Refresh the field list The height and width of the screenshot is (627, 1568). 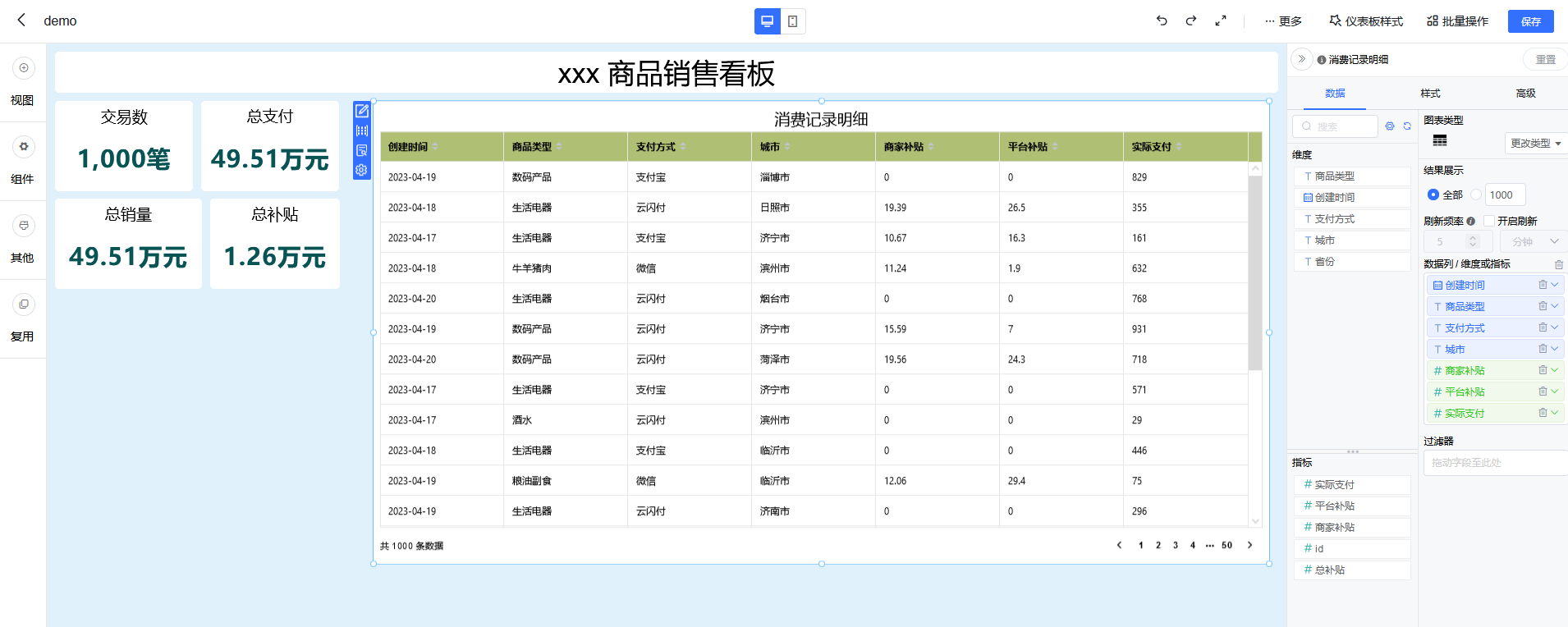pos(1407,126)
